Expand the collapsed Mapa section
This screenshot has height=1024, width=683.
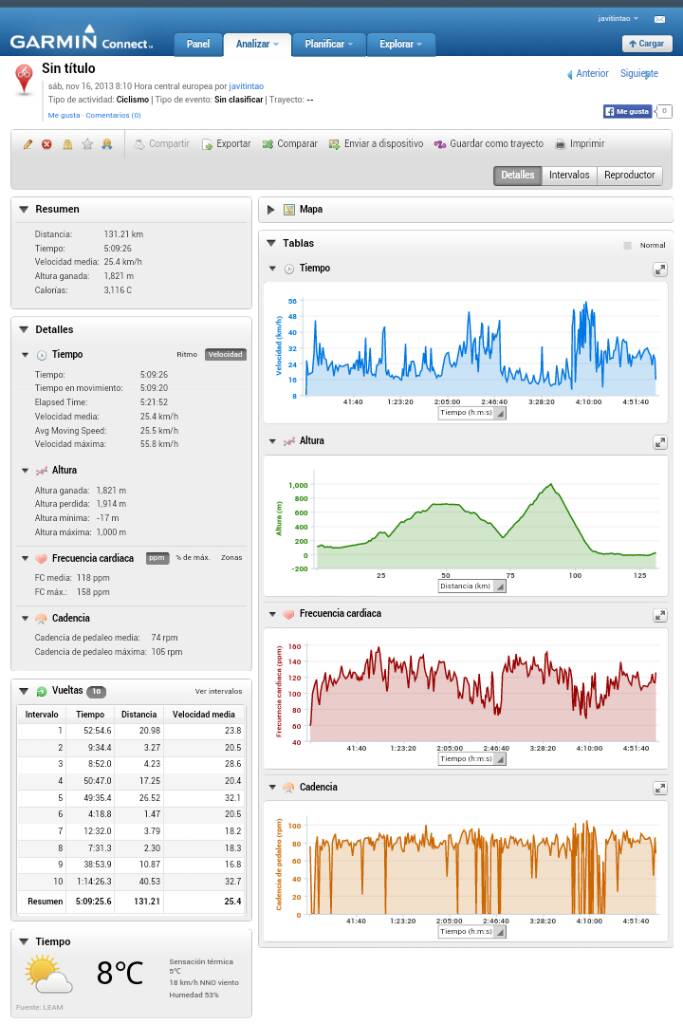coord(271,210)
